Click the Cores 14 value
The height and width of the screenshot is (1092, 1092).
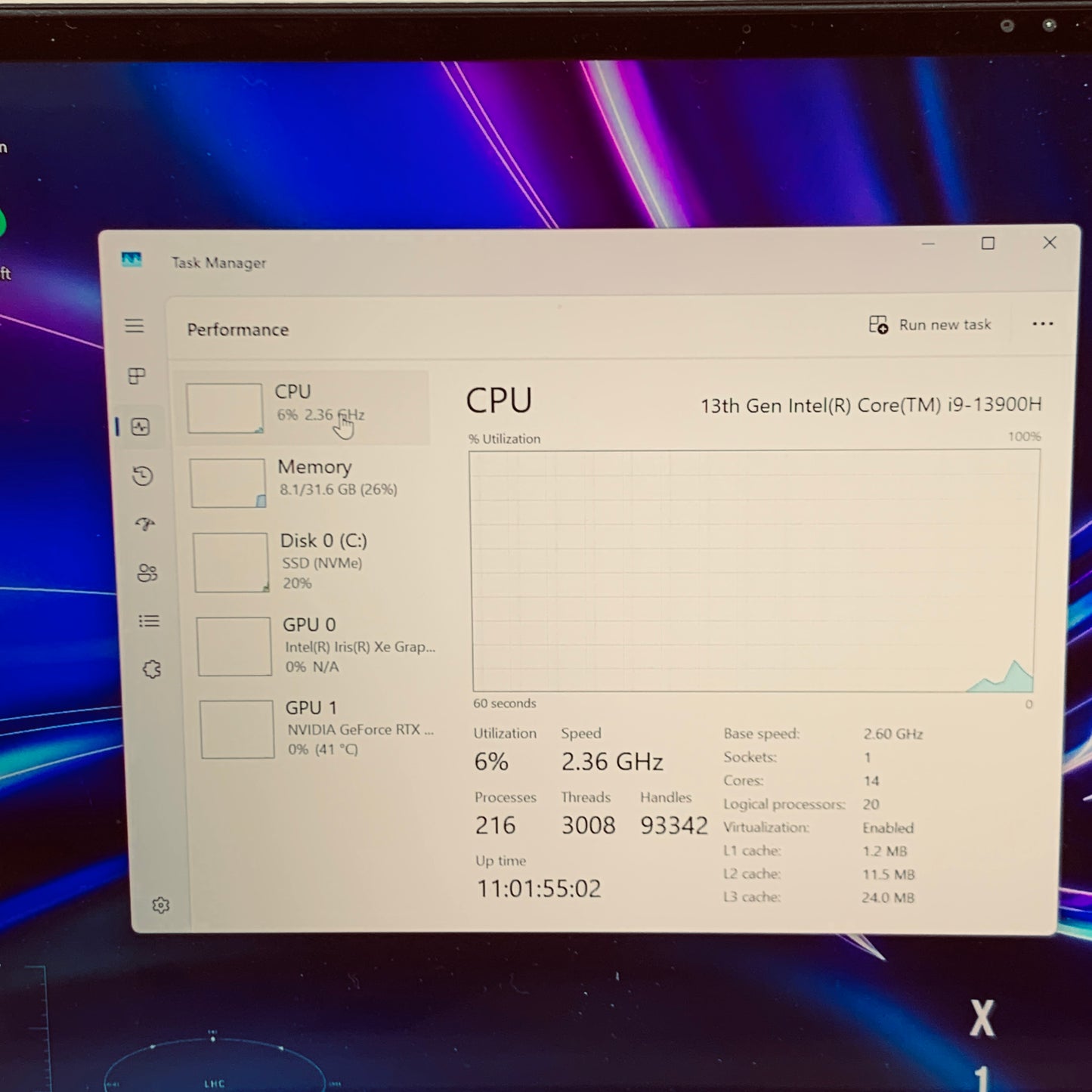(x=871, y=781)
